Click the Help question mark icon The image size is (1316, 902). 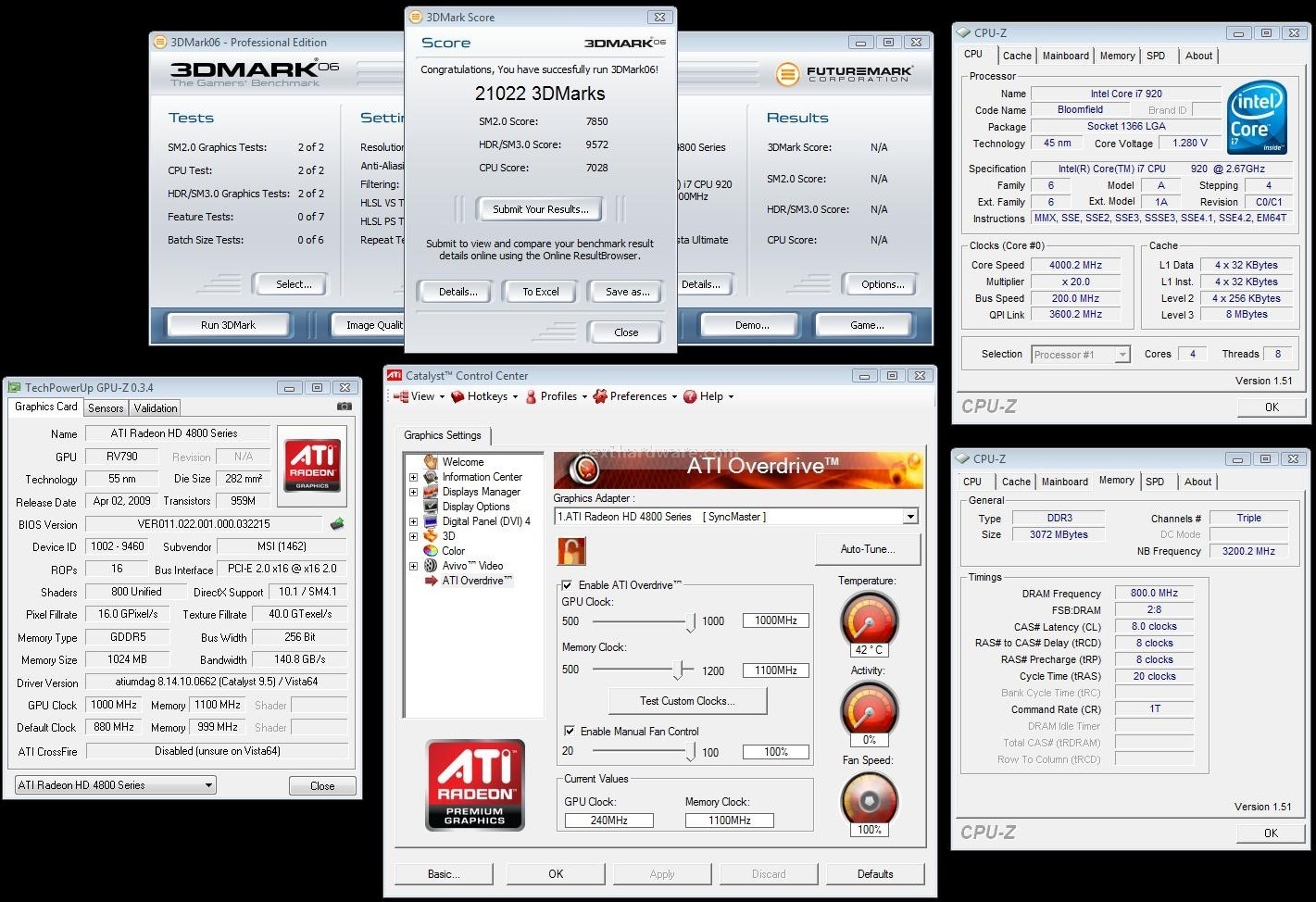click(690, 396)
